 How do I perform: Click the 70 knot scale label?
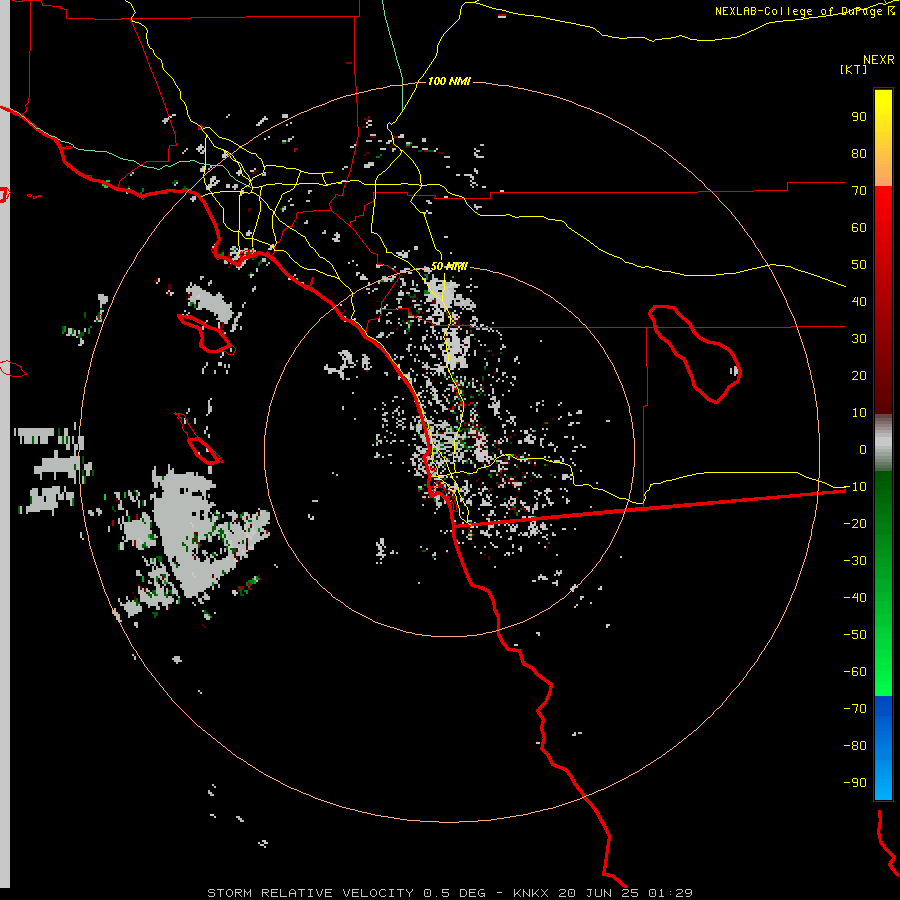pos(859,191)
